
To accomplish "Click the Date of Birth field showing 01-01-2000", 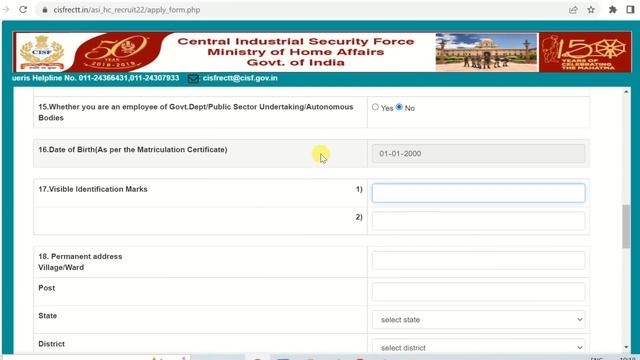I will [x=478, y=153].
